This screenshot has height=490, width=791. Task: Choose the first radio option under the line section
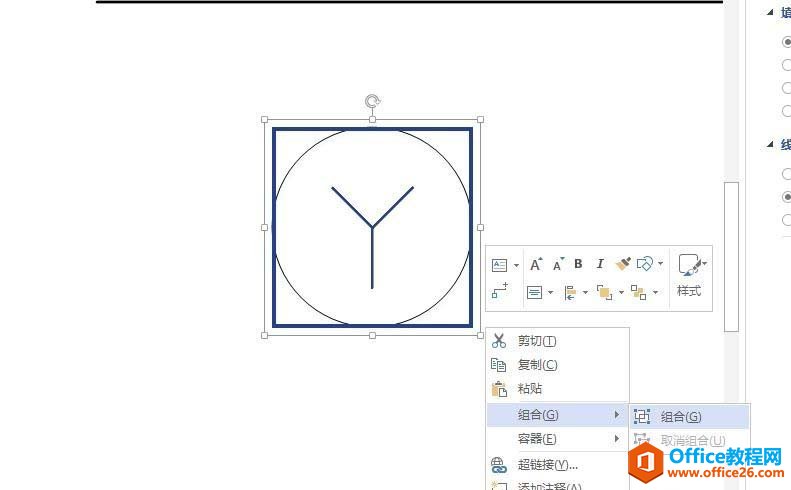click(x=787, y=174)
